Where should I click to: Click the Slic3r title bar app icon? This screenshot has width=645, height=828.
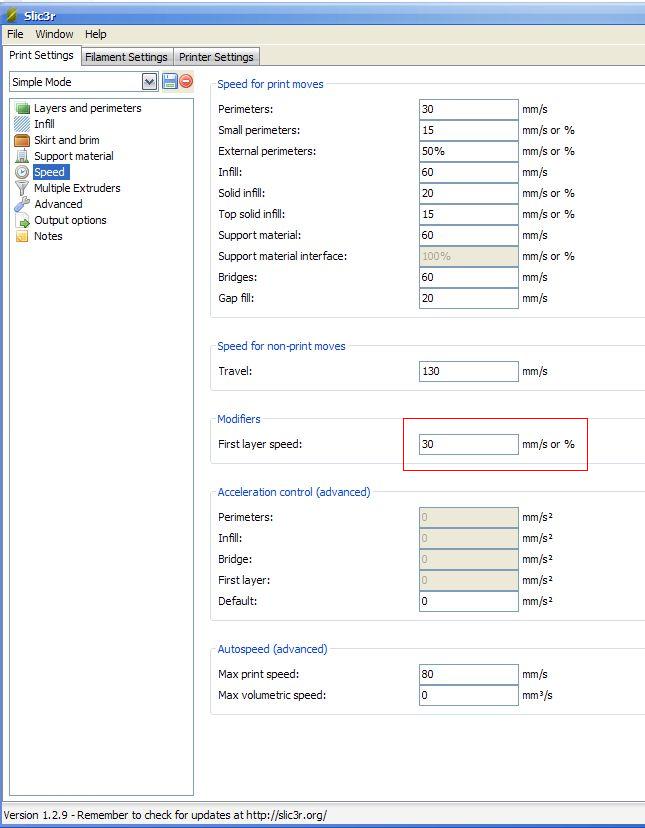12,15
